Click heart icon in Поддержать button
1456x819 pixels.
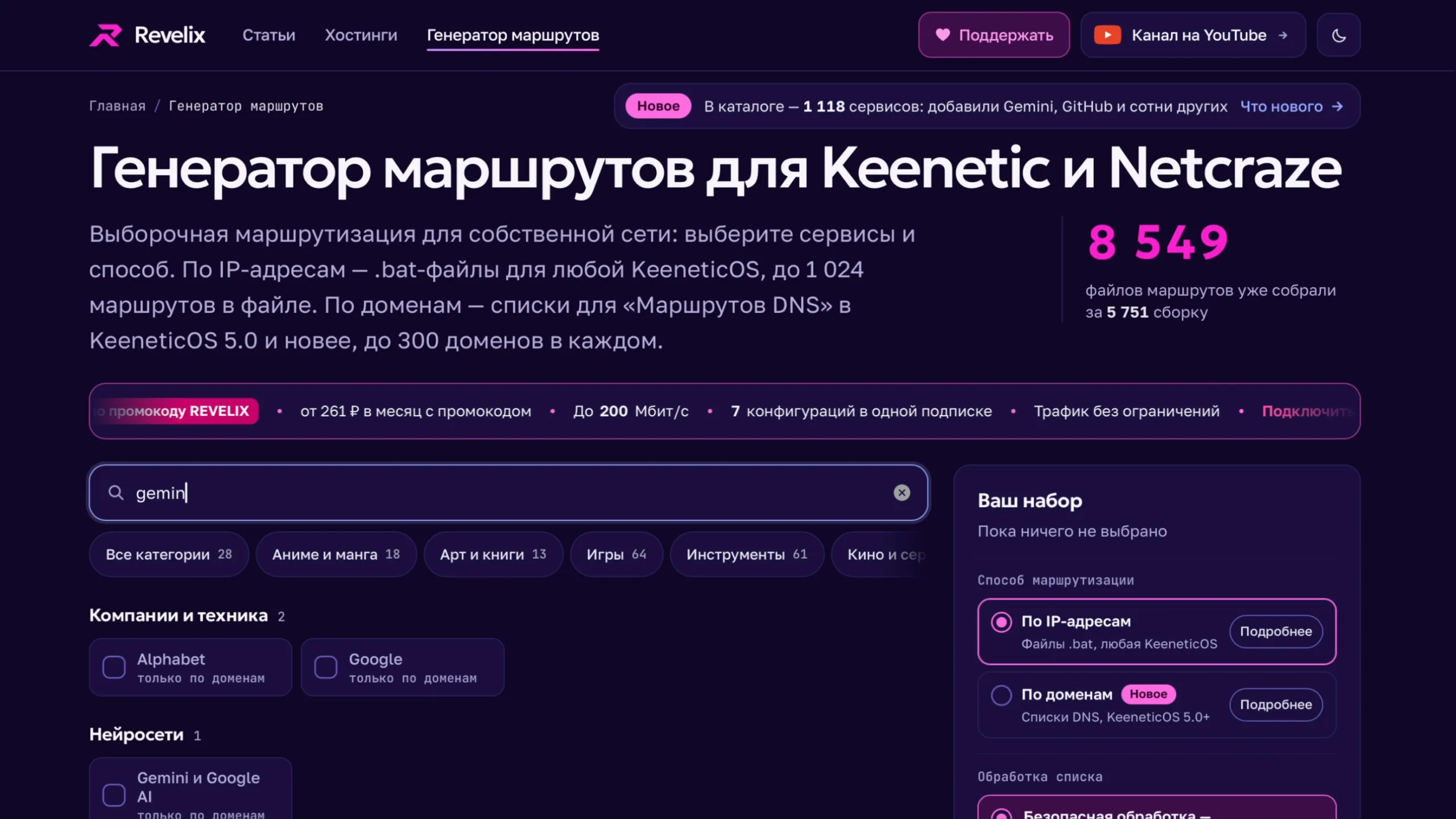click(942, 35)
